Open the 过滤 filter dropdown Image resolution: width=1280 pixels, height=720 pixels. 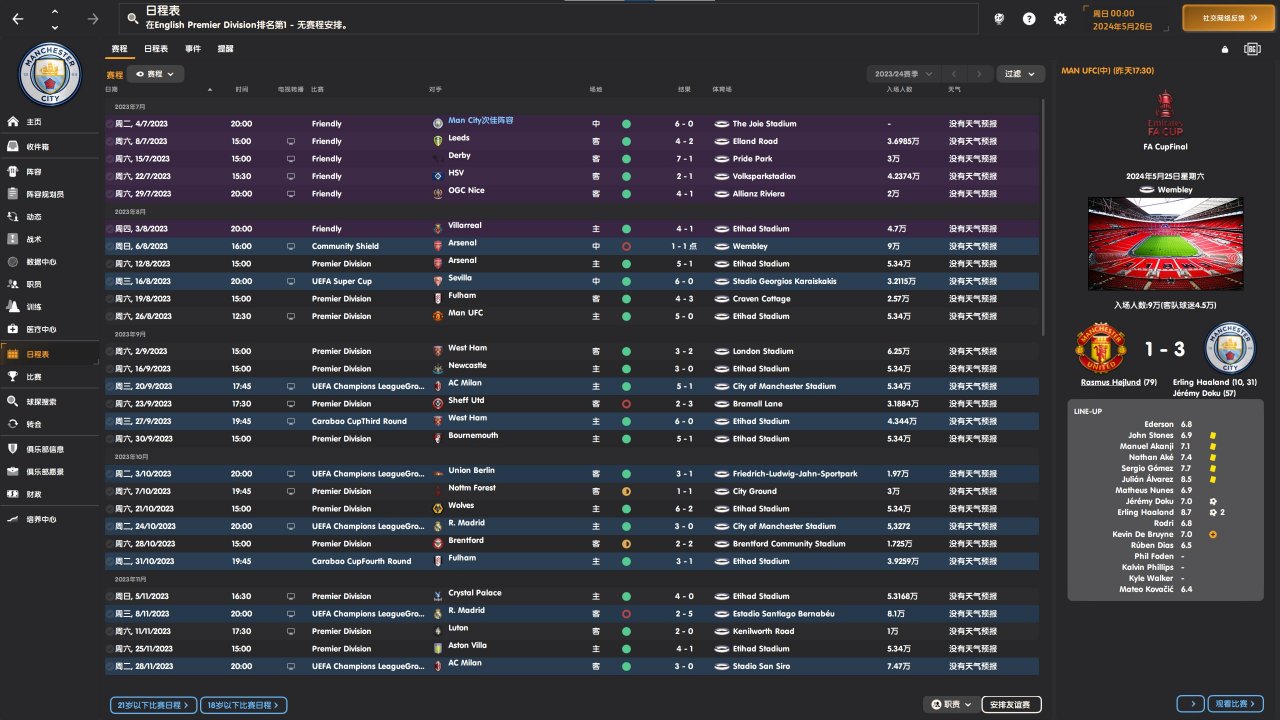[1021, 74]
